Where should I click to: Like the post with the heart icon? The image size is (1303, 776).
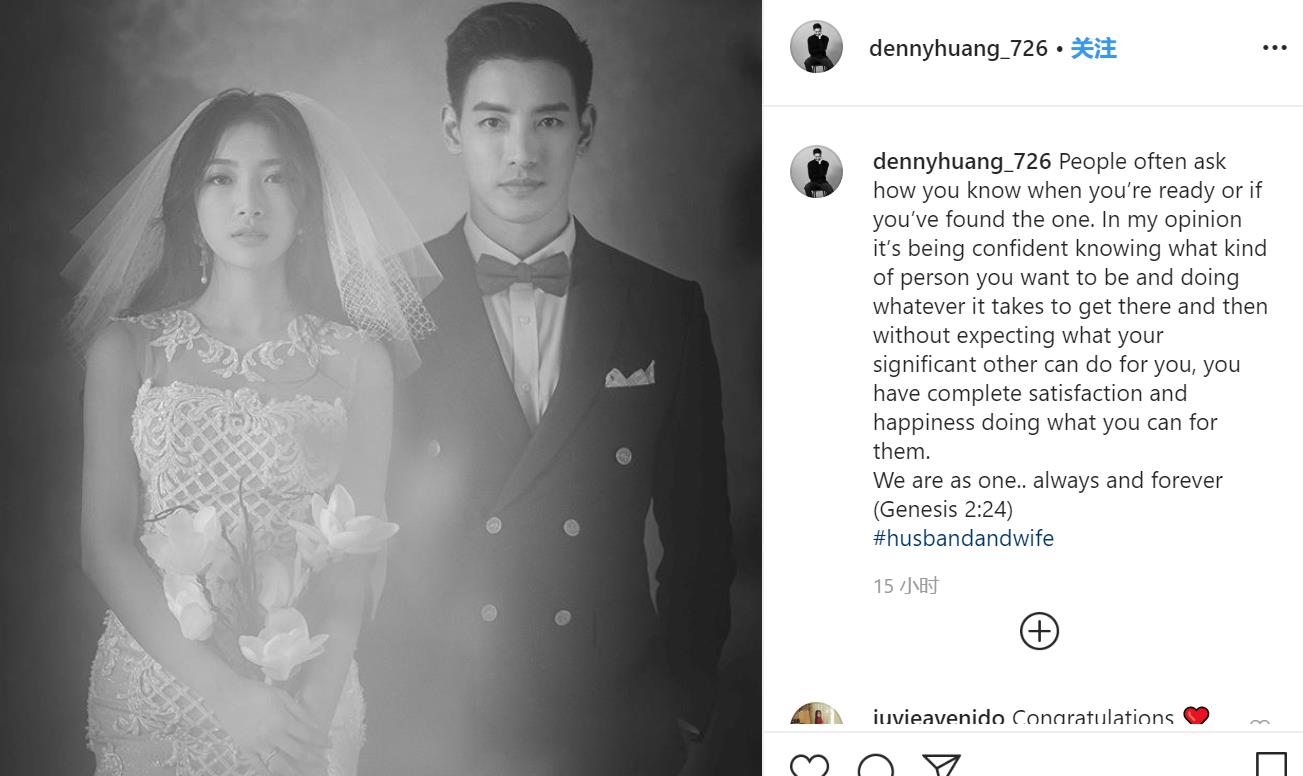tap(809, 765)
